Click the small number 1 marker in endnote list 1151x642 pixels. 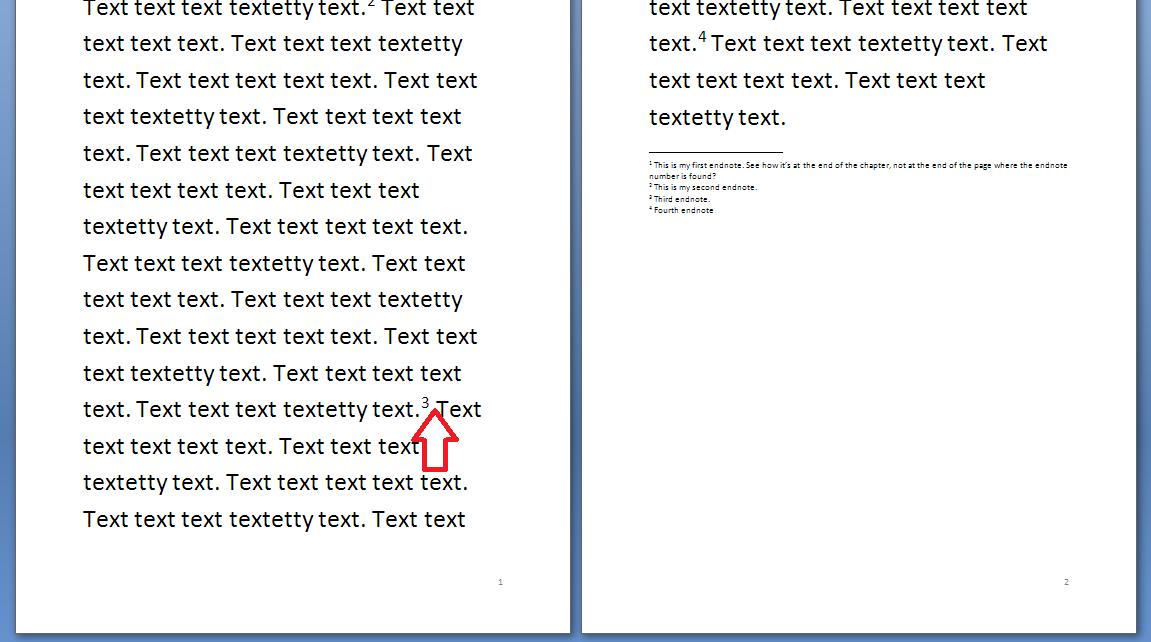tap(651, 163)
